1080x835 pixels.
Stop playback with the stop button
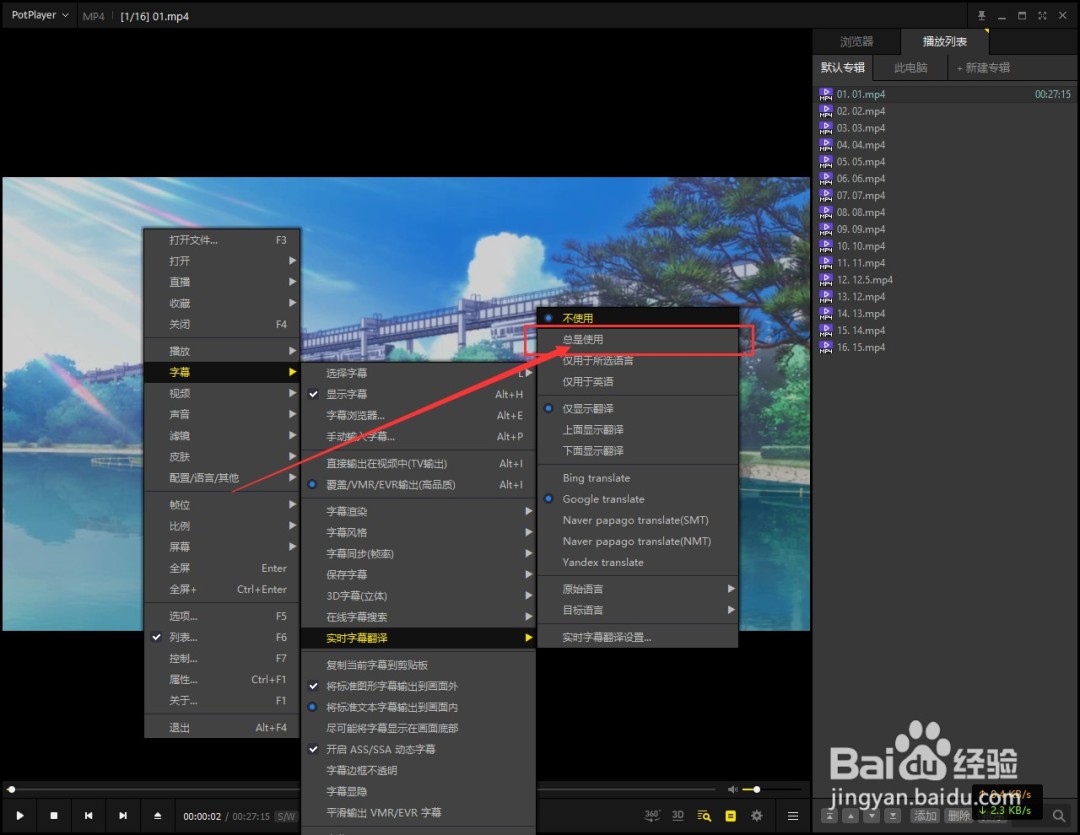click(x=54, y=816)
